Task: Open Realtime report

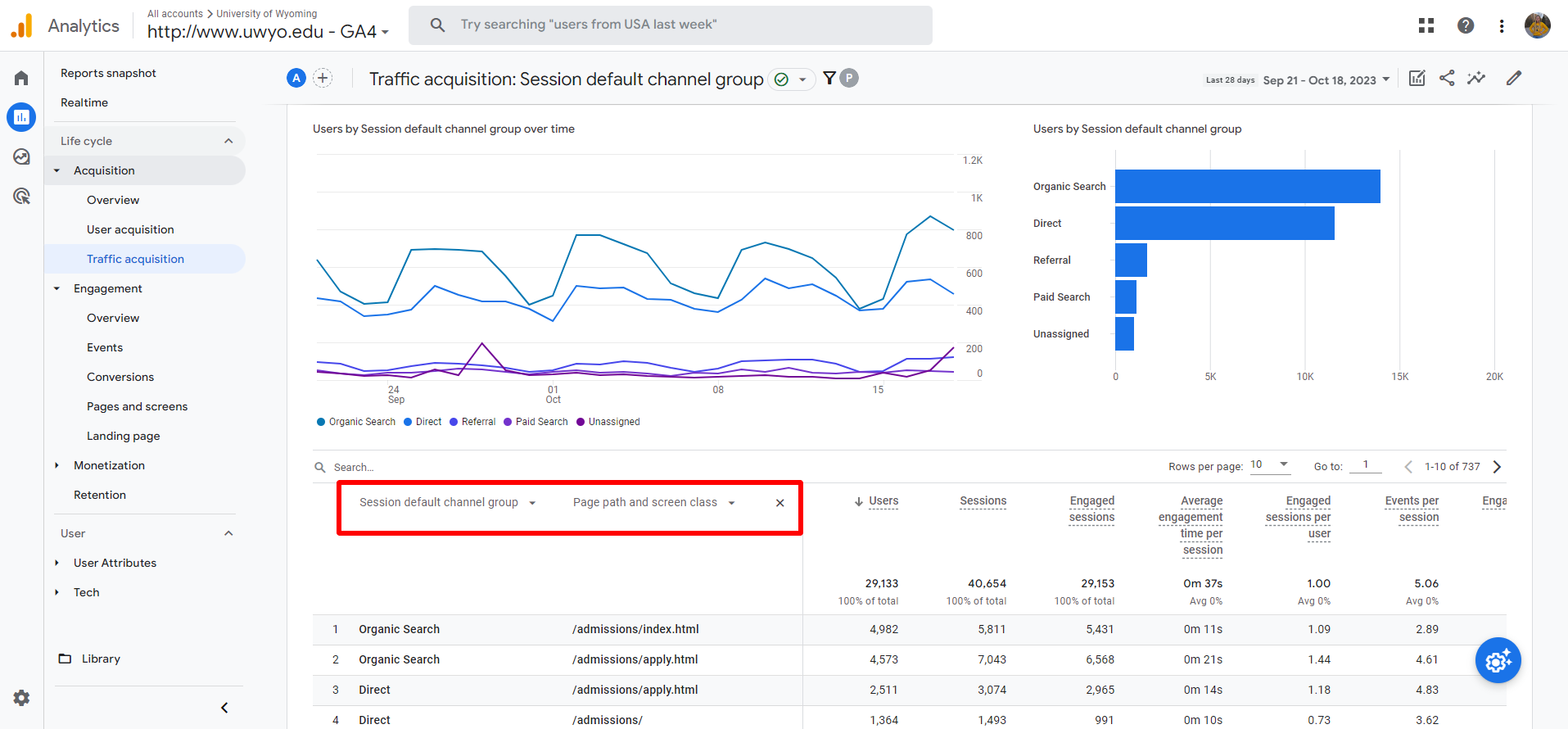Action: [x=84, y=102]
